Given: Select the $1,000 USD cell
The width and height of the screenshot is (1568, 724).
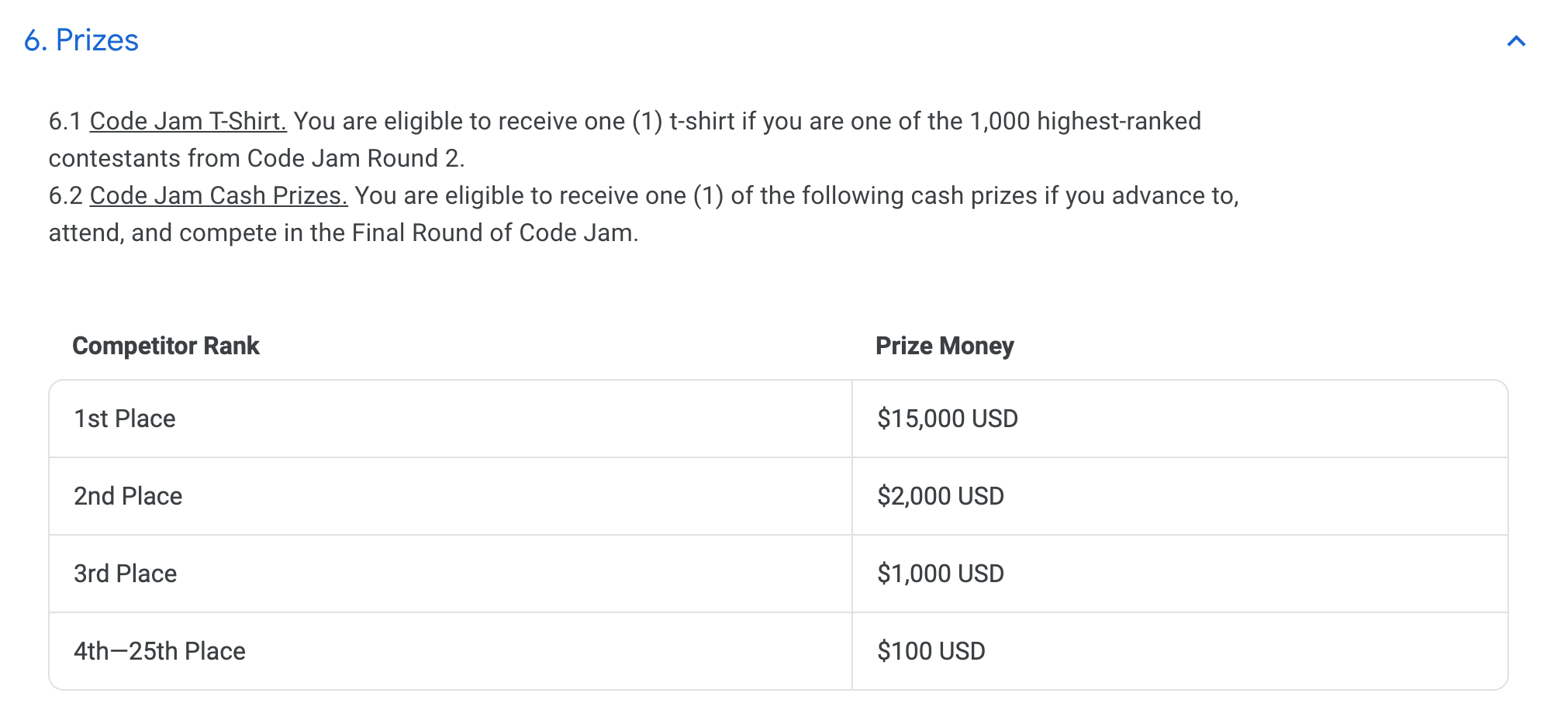Looking at the screenshot, I should pos(1180,574).
